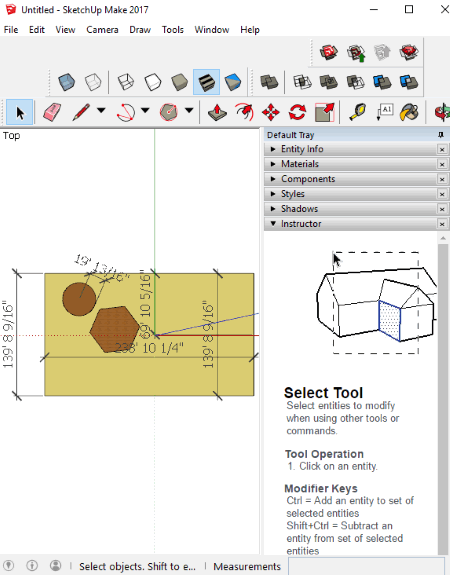The height and width of the screenshot is (575, 450).
Task: Open the View menu
Action: click(x=65, y=30)
